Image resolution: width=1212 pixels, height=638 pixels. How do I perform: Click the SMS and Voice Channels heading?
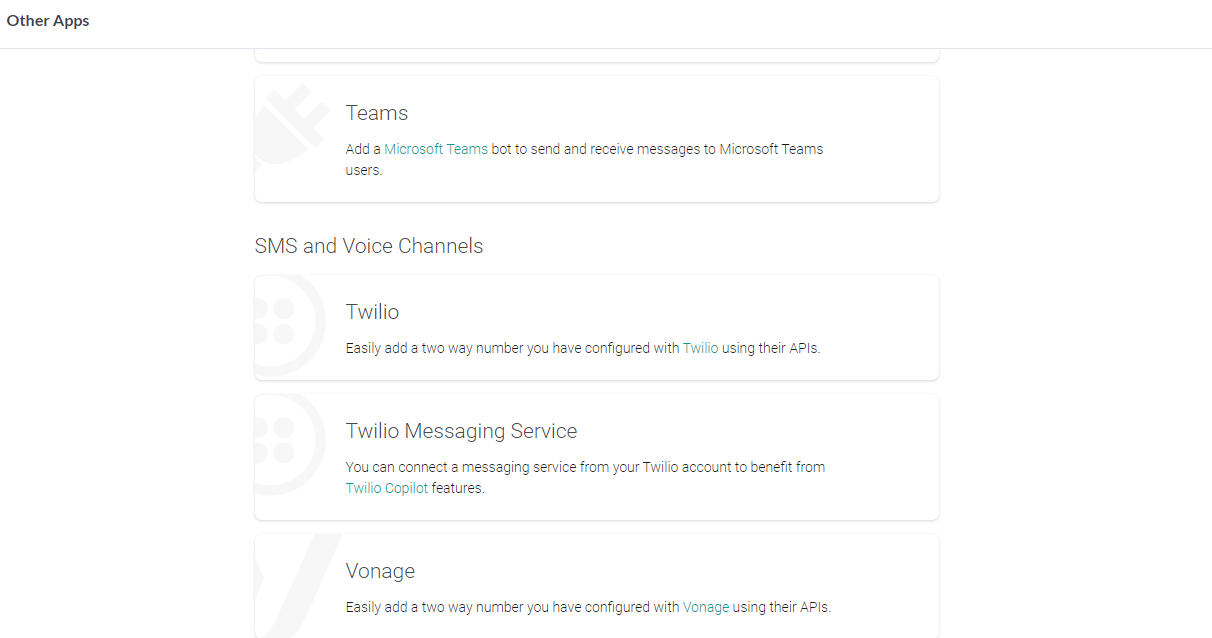[x=369, y=246]
